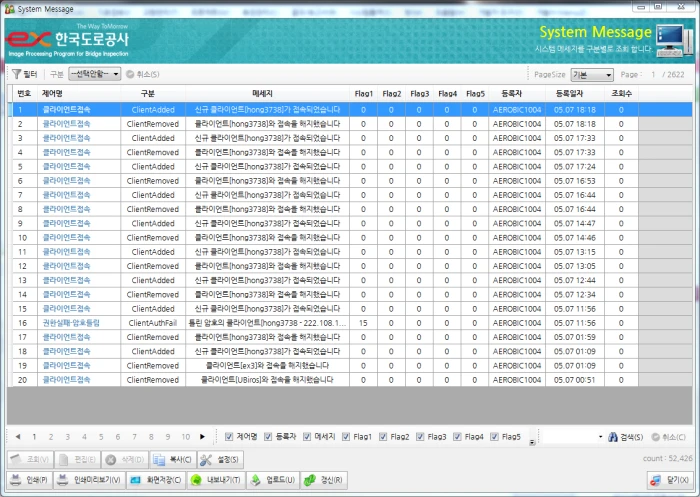Open the search text dropdown arrow
Viewport: 700px width, 497px height.
coord(600,437)
